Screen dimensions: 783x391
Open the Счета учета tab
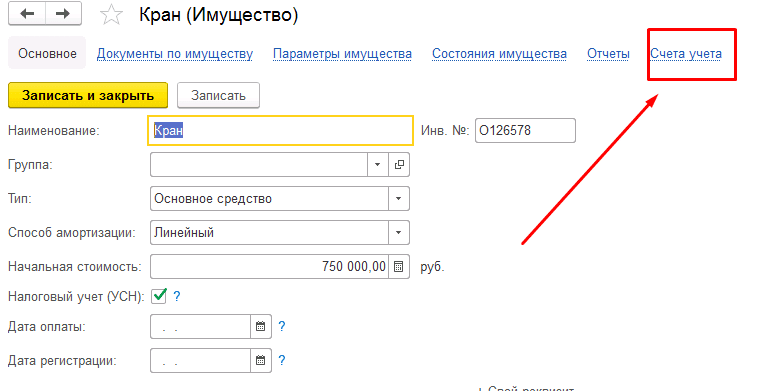(686, 53)
